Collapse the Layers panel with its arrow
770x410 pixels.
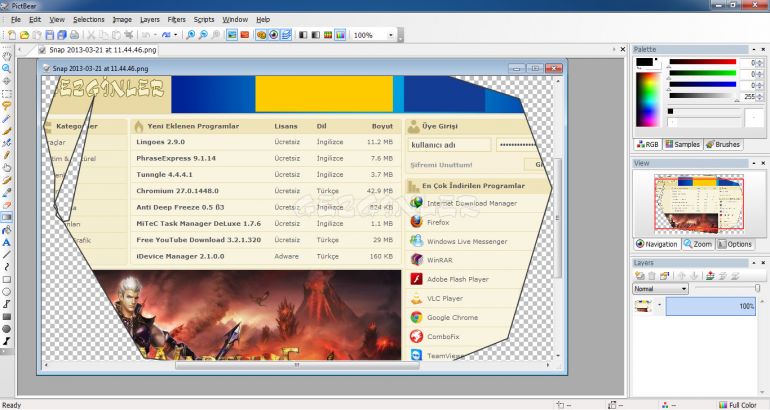pyautogui.click(x=753, y=263)
